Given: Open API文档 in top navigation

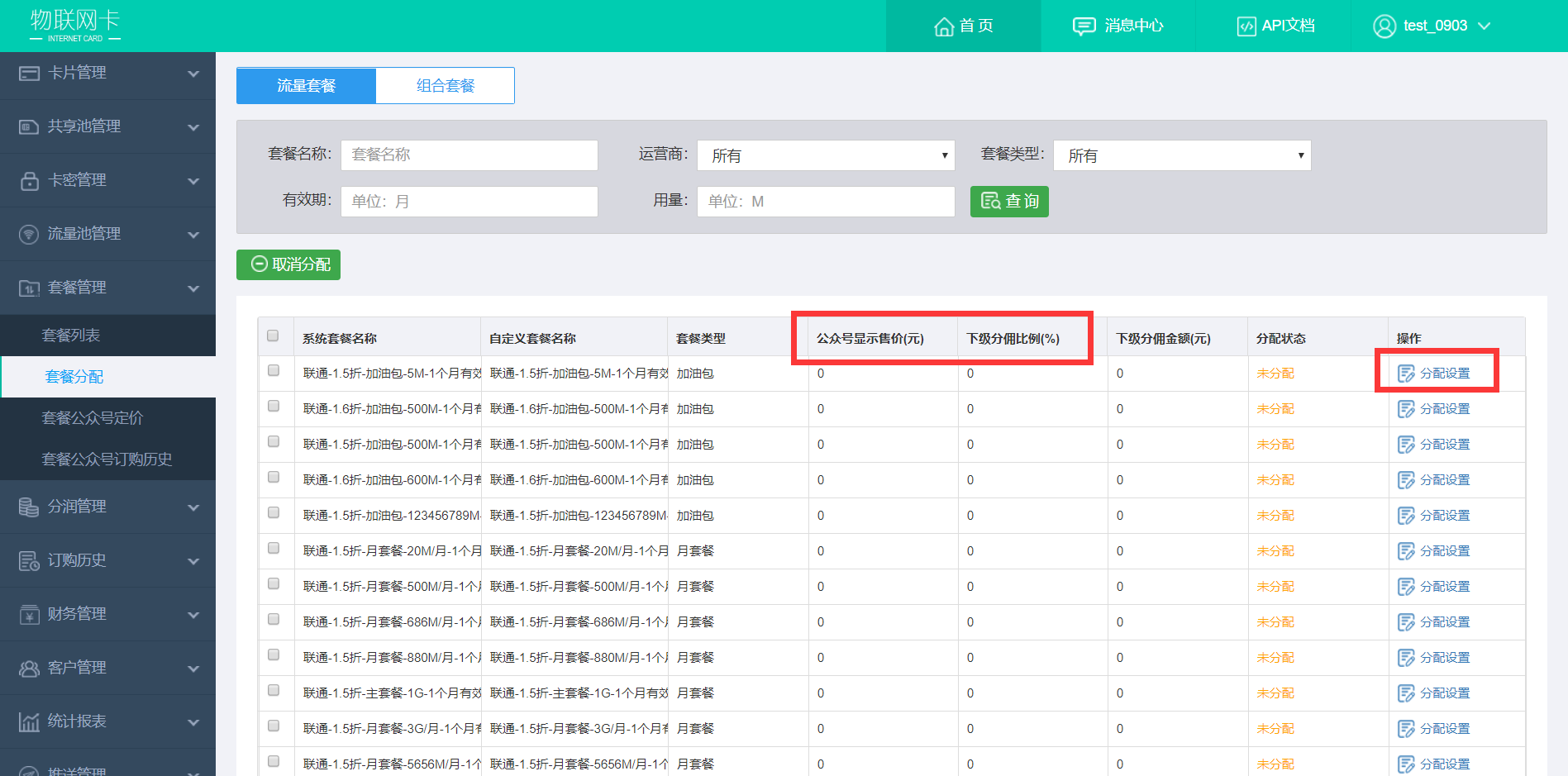Looking at the screenshot, I should click(1273, 26).
